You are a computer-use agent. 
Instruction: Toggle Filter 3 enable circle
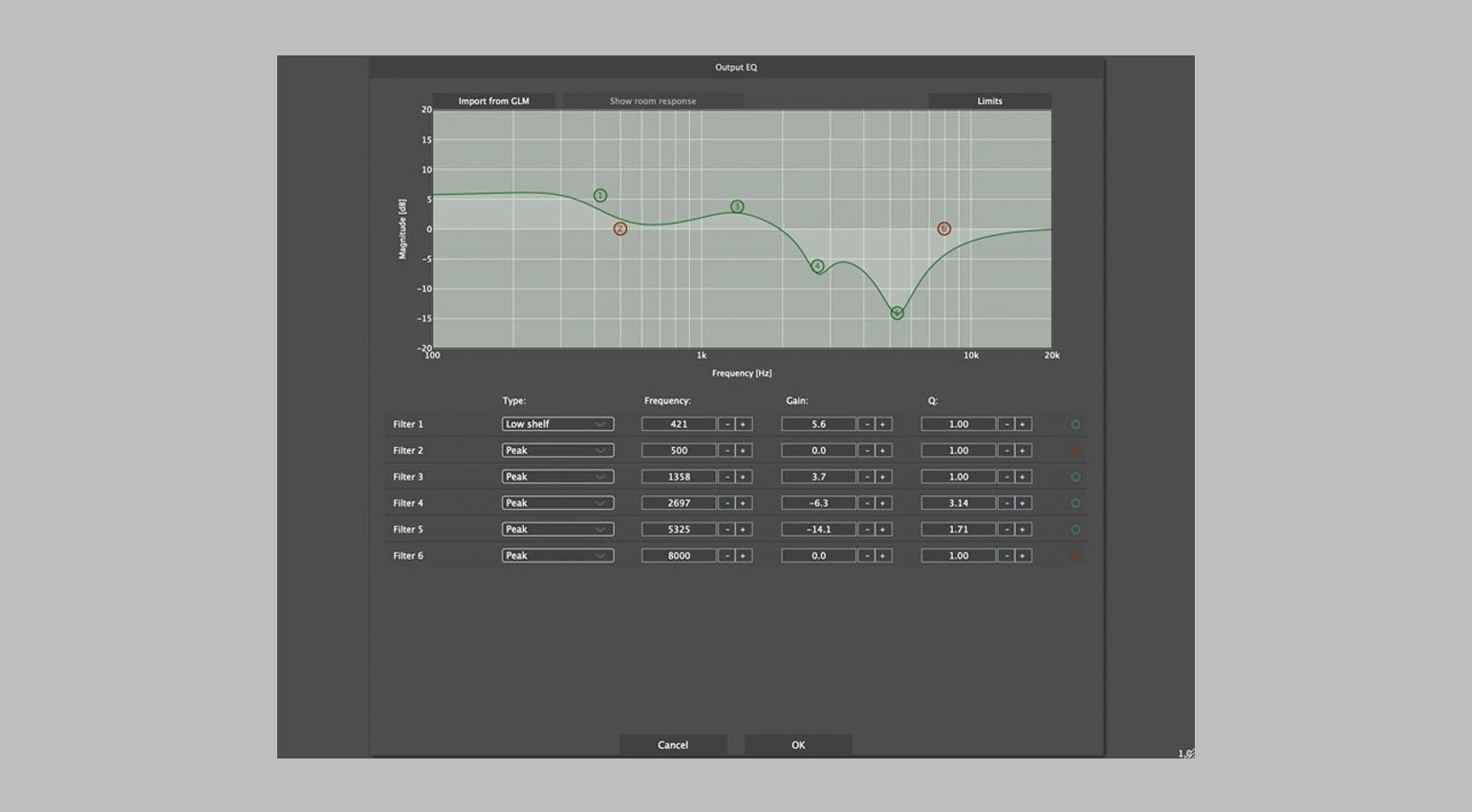(1075, 477)
